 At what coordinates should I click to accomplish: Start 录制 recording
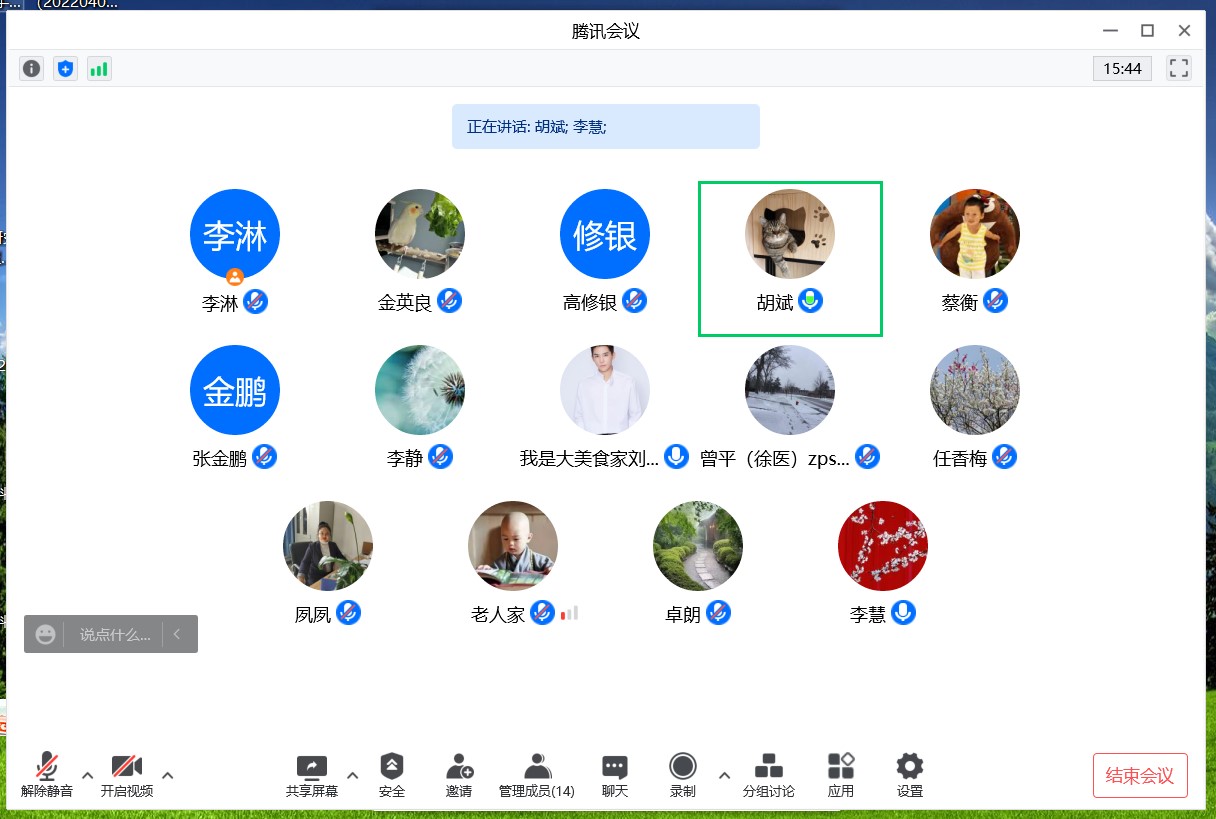(x=683, y=775)
